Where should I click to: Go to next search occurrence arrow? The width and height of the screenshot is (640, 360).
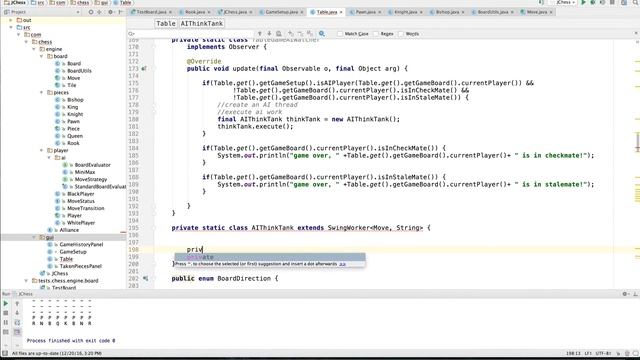click(x=269, y=33)
